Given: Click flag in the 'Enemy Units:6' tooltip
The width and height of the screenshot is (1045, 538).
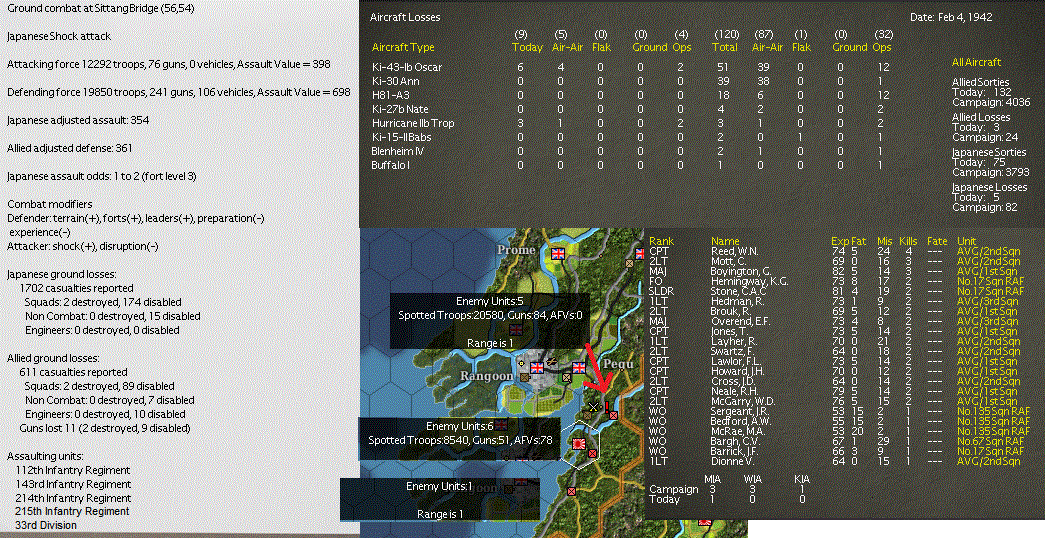Looking at the screenshot, I should click(x=501, y=424).
